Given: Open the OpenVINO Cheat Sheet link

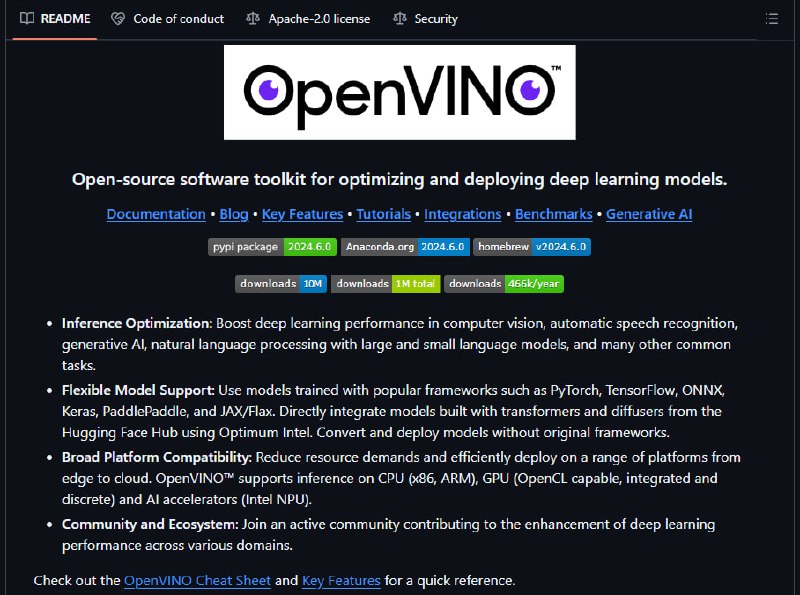Looking at the screenshot, I should [197, 581].
